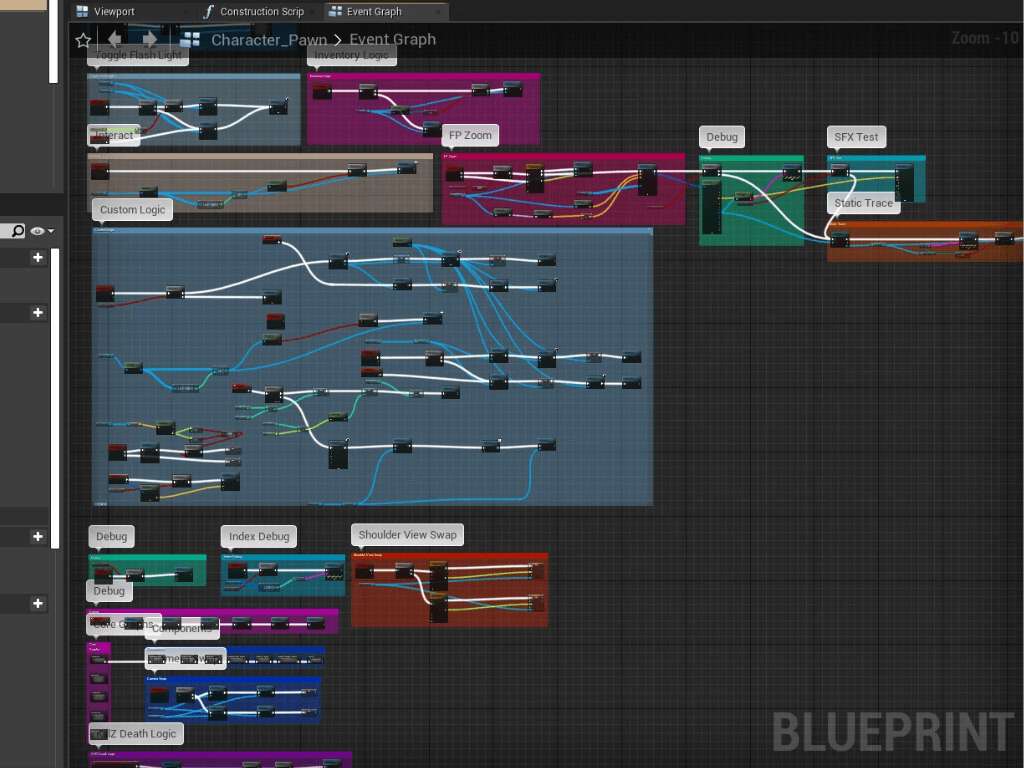Viewport: 1024px width, 768px height.
Task: Open the eye view options dropdown
Action: click(x=42, y=231)
